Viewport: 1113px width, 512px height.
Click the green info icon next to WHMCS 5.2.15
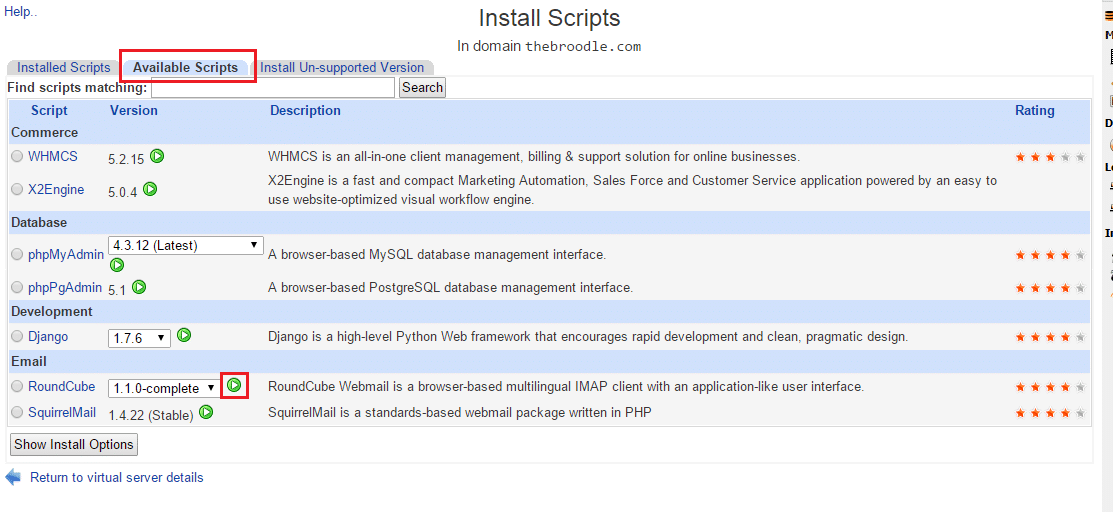point(157,156)
